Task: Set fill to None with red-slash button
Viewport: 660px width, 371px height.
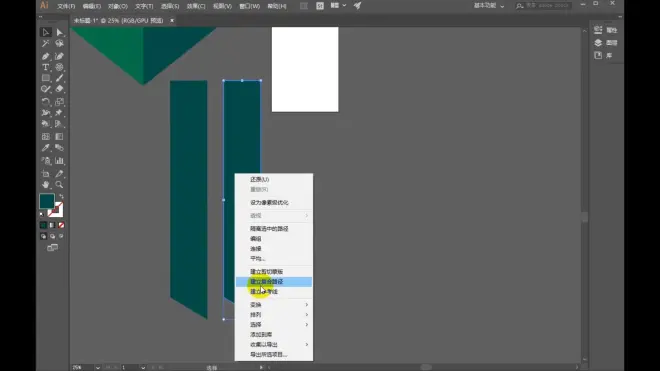Action: pos(61,225)
